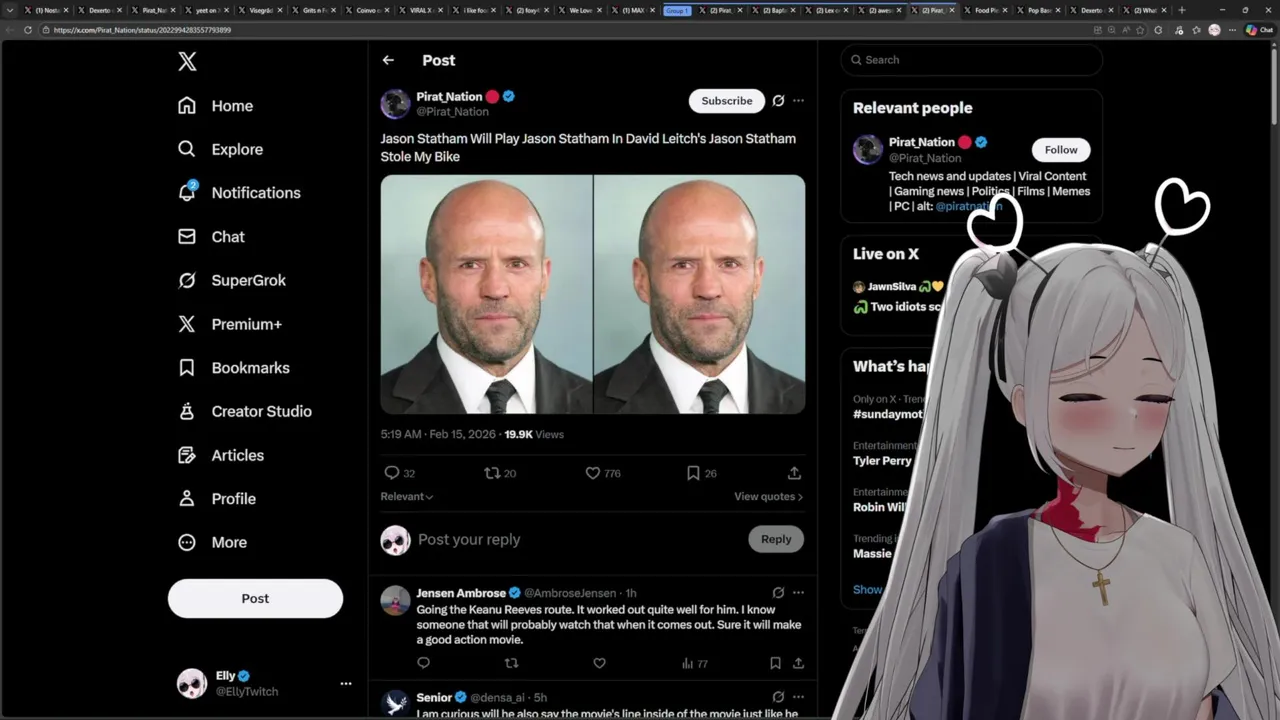Favorite this page with star icon
The height and width of the screenshot is (720, 1280).
pyautogui.click(x=1141, y=30)
